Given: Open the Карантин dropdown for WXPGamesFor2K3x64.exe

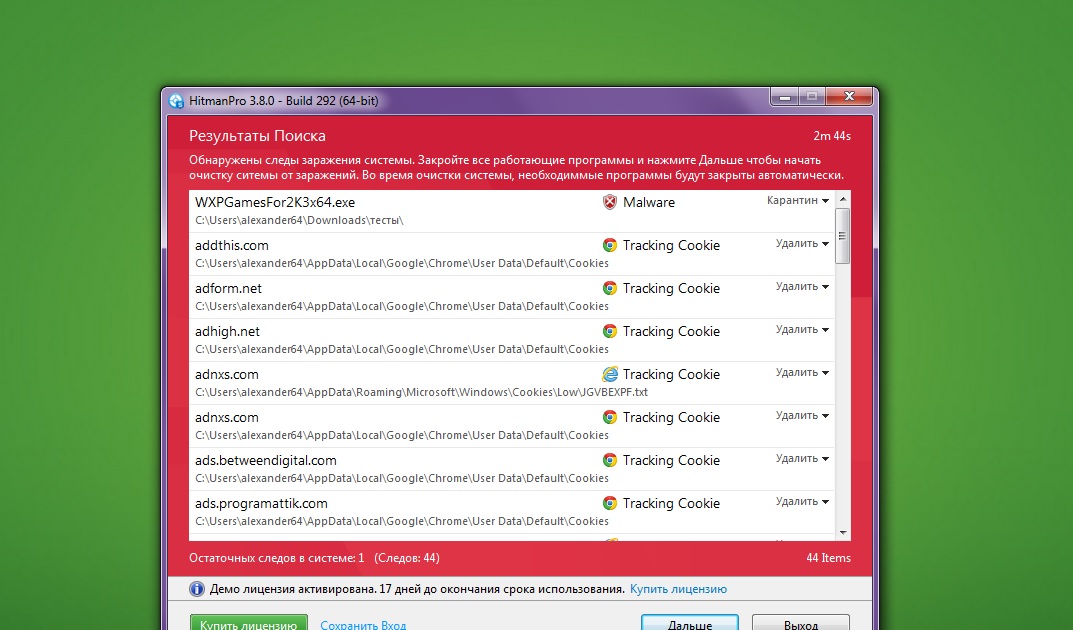Looking at the screenshot, I should coord(798,200).
